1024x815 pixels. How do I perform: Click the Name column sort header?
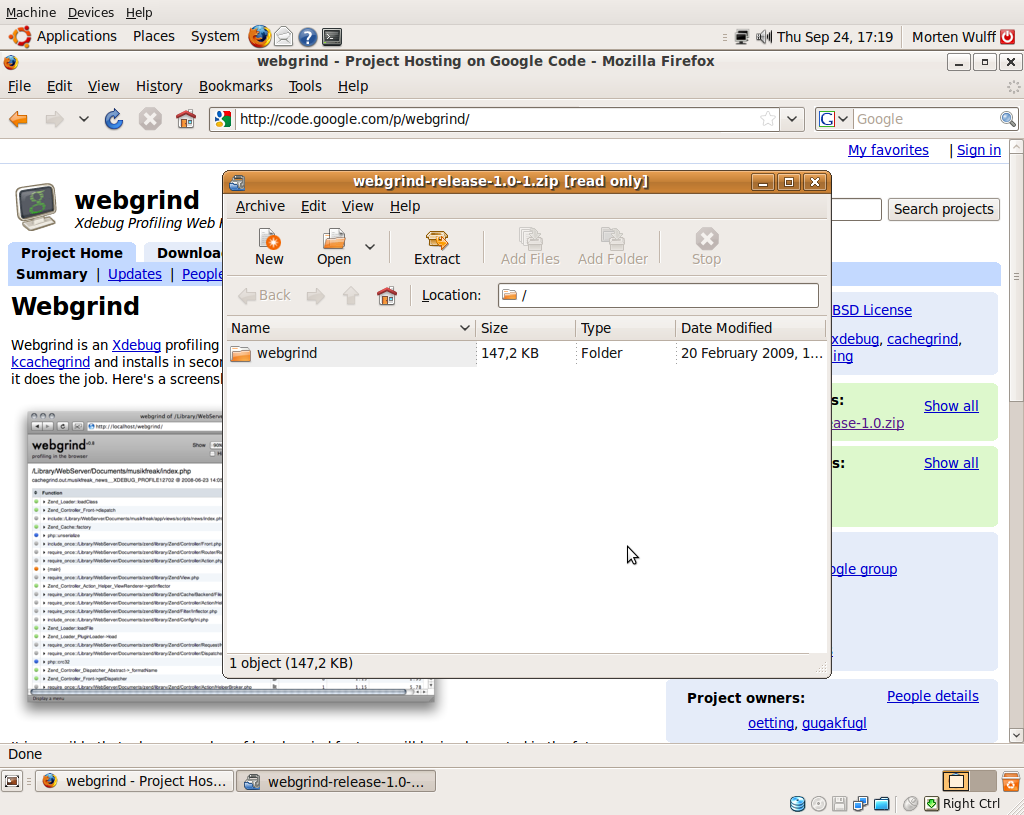pyautogui.click(x=351, y=328)
